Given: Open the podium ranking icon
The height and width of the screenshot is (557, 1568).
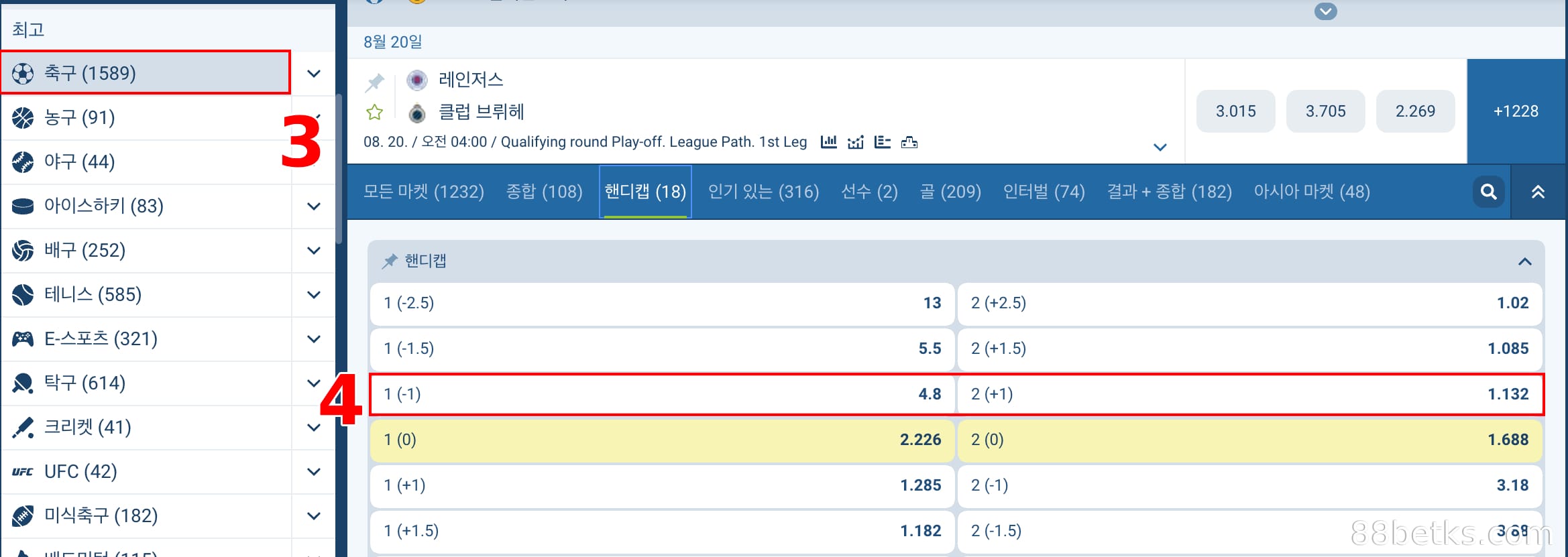Looking at the screenshot, I should pos(909,142).
